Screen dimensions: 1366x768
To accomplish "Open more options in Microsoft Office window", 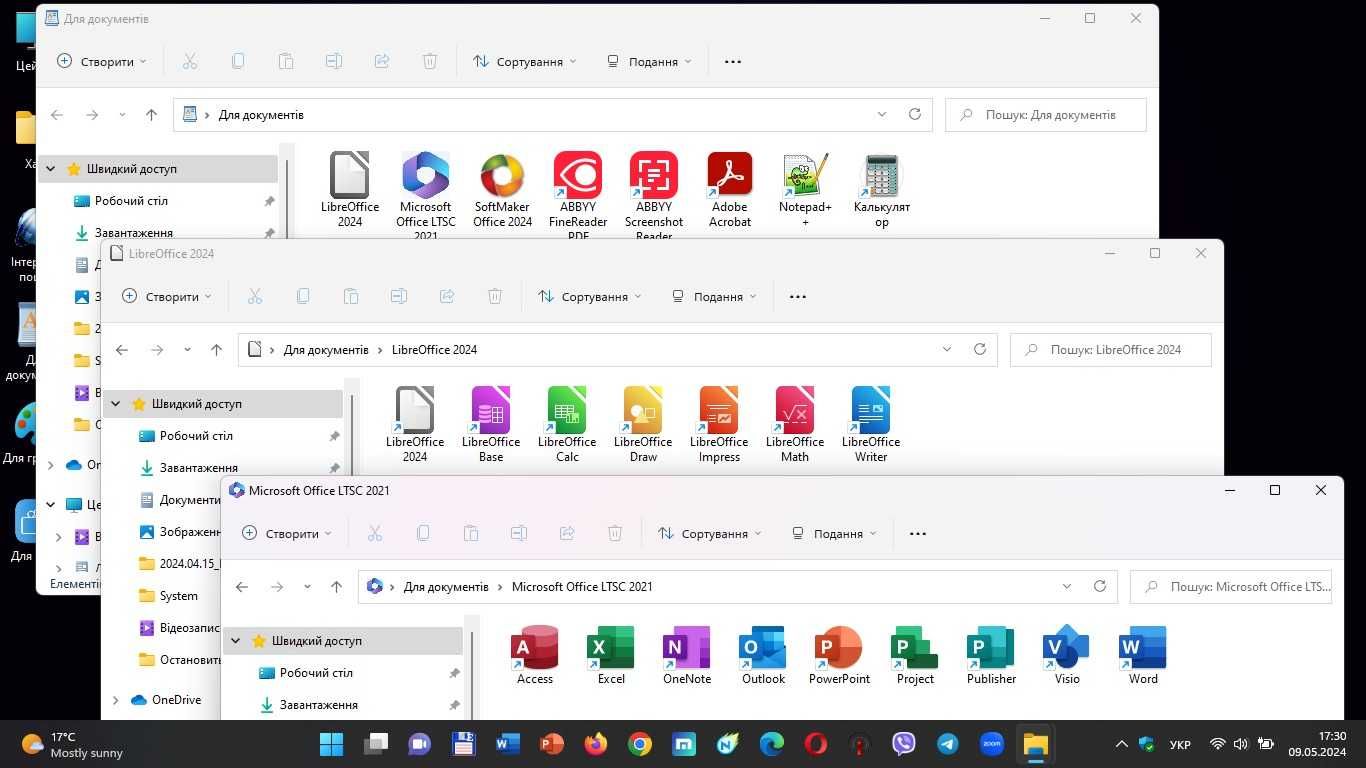I will click(x=918, y=533).
